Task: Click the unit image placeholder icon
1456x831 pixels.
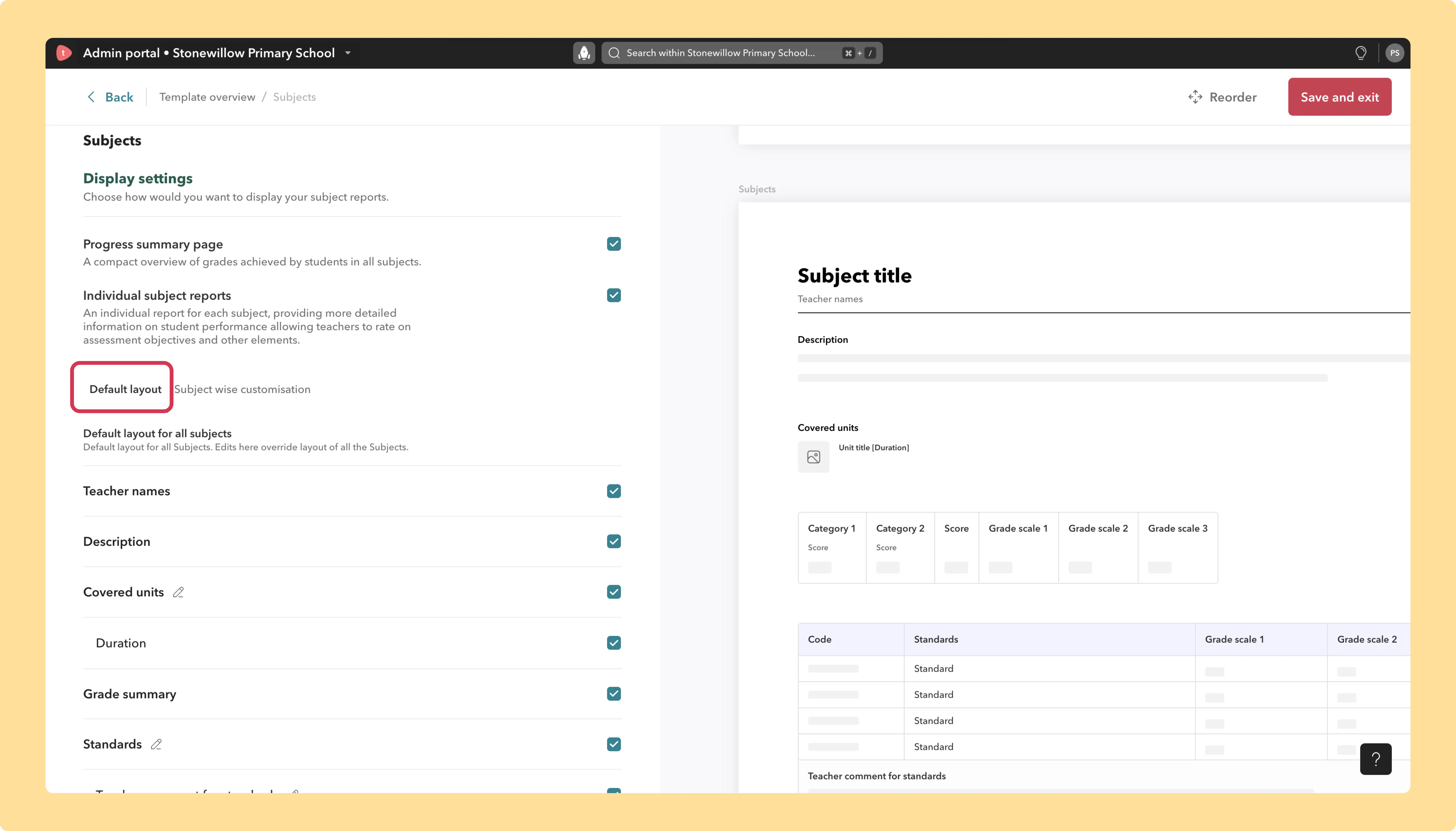Action: coord(813,457)
